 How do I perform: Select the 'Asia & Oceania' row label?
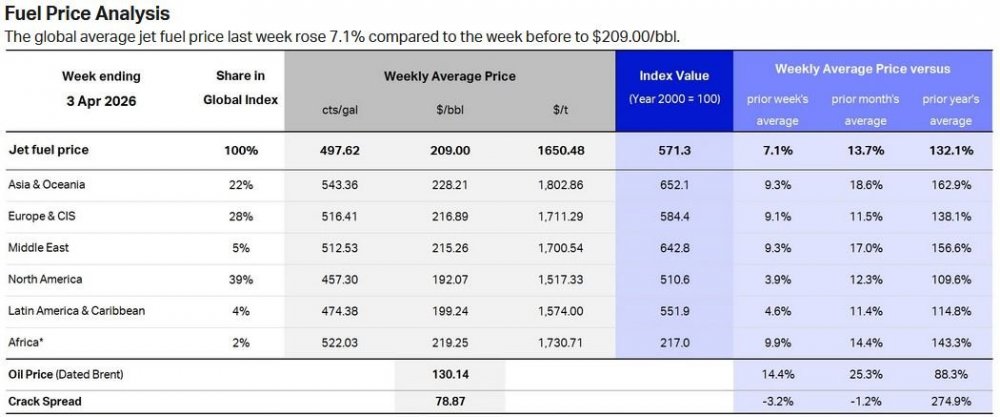[x=48, y=185]
